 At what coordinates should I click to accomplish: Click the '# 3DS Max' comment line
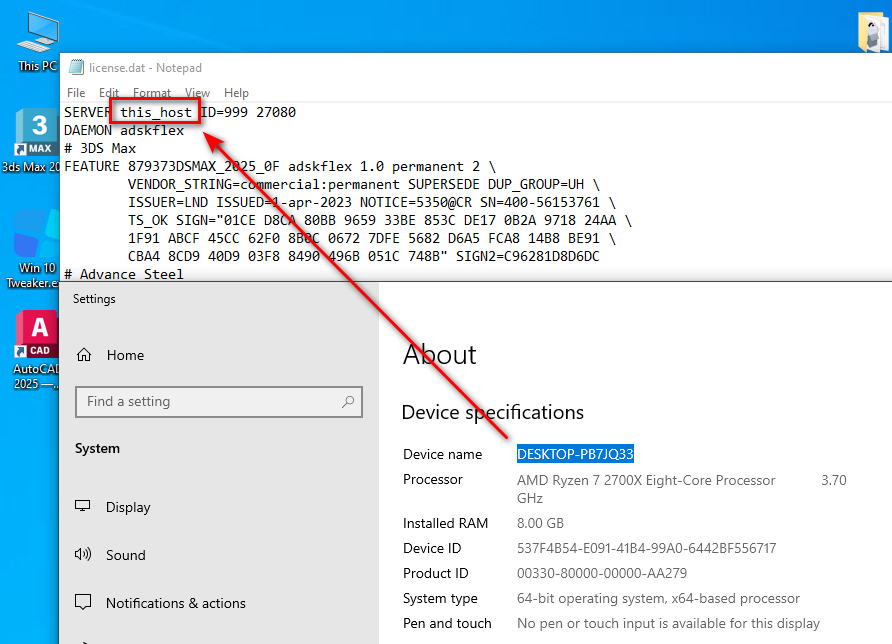(100, 148)
